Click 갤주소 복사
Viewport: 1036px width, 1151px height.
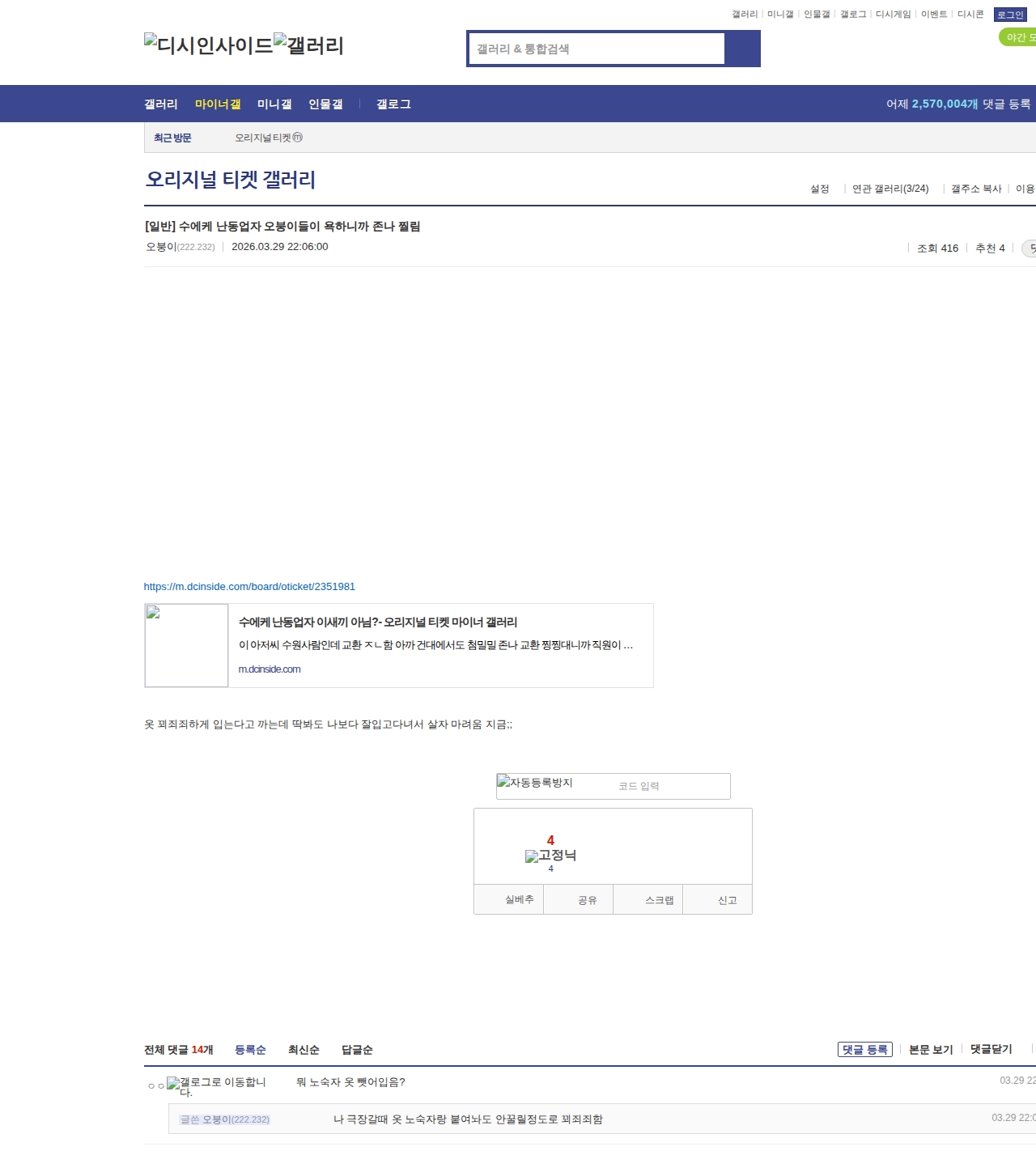[976, 189]
